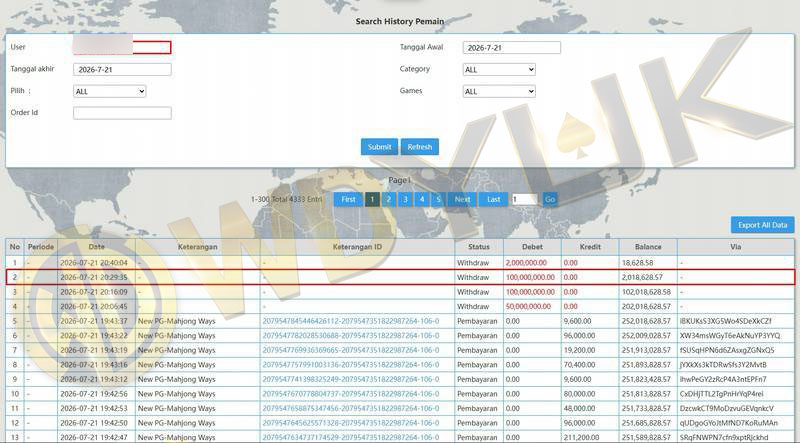Click the Periode column header
This screenshot has width=800, height=443.
tap(41, 247)
